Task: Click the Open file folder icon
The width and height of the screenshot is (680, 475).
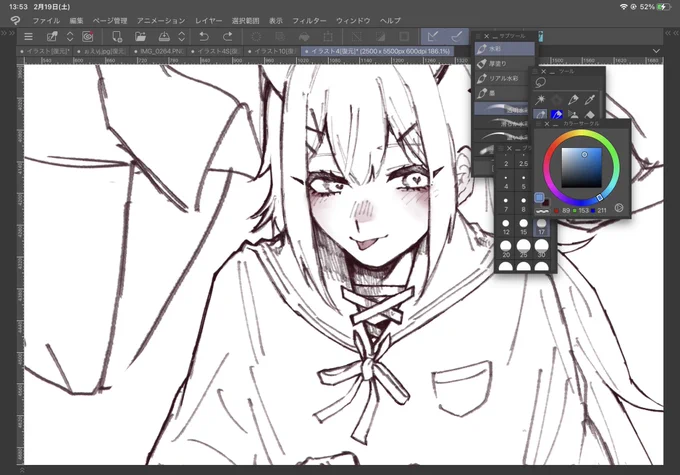Action: 140,37
